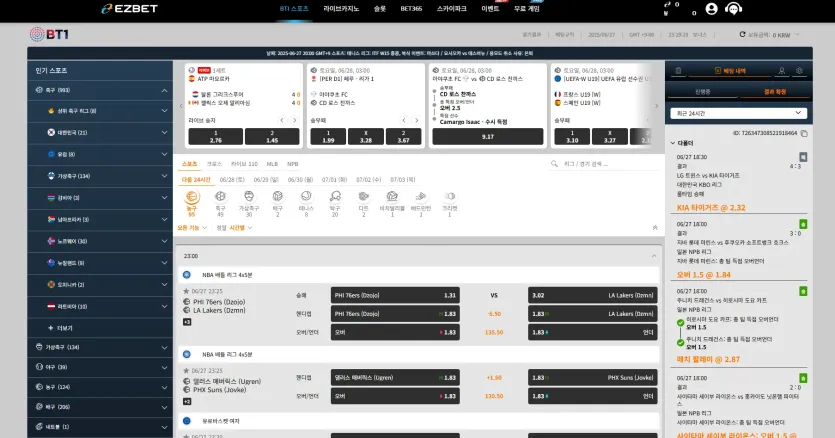Open the +3 more markets badge for PHI 76ers
Image resolution: width=835 pixels, height=438 pixels.
pos(187,322)
